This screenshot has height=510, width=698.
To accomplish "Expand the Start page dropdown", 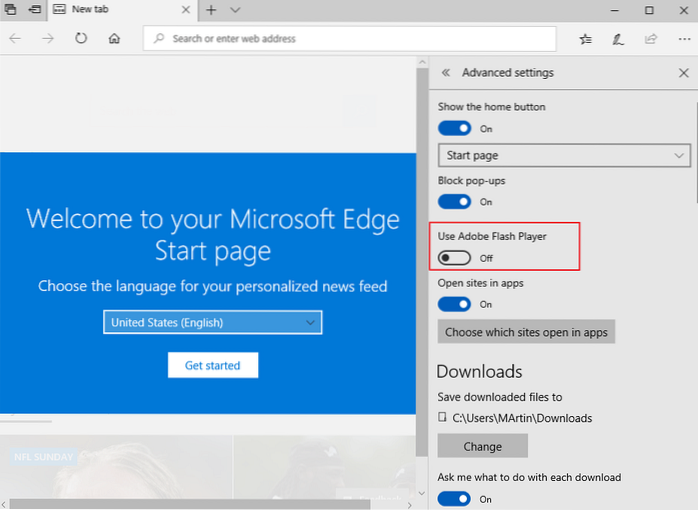I will pos(564,156).
